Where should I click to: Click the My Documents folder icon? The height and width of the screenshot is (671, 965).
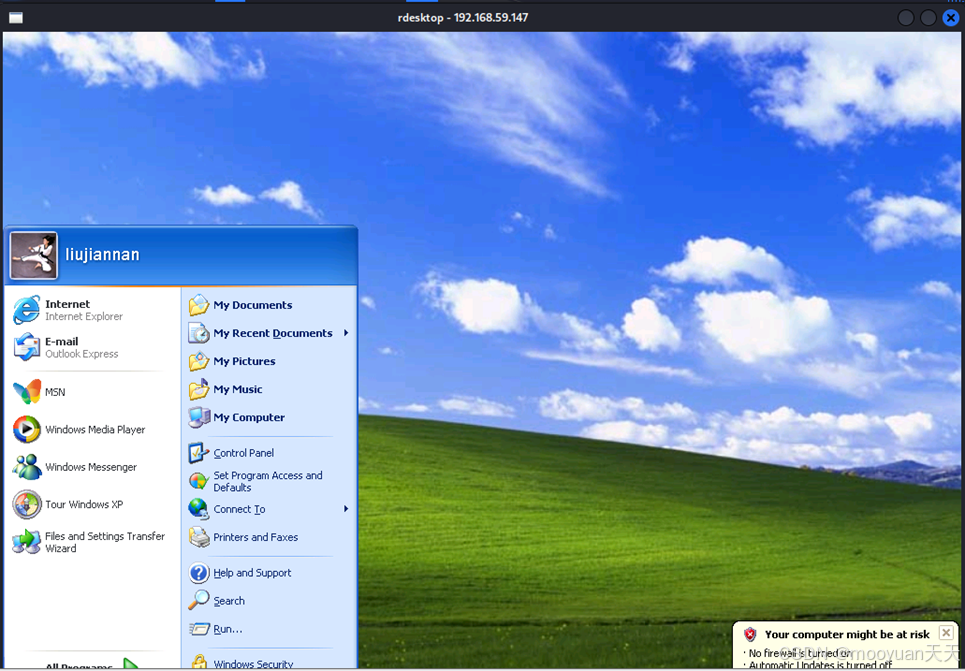[199, 305]
